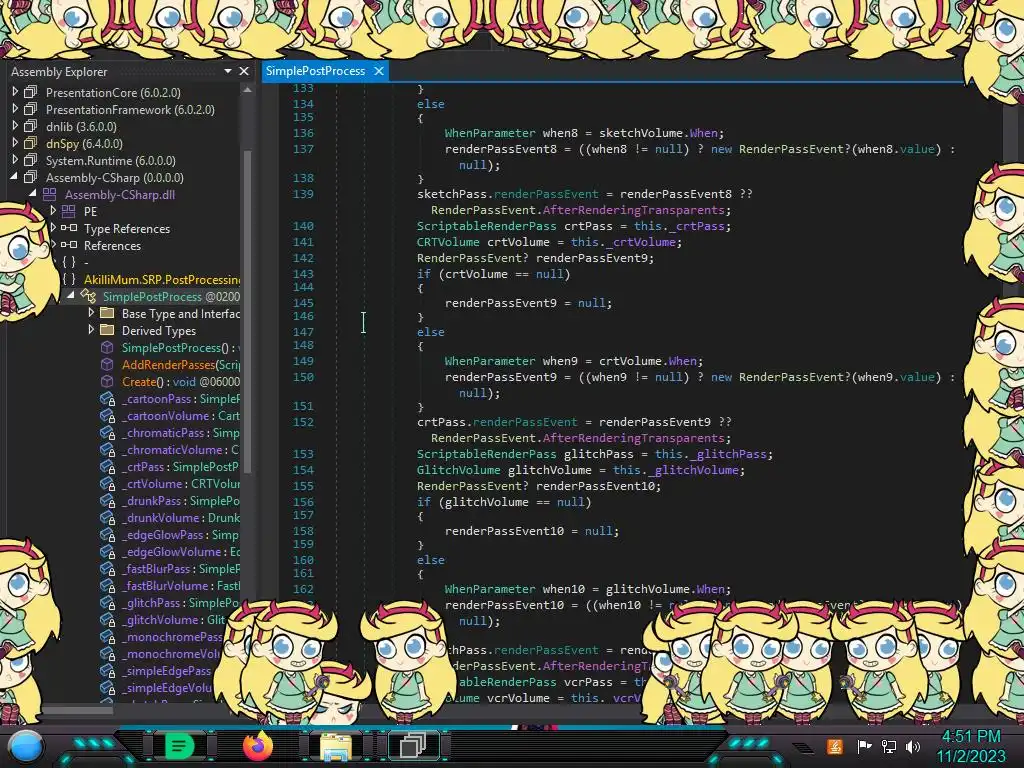
Task: Click the PE node icon
Action: point(69,211)
